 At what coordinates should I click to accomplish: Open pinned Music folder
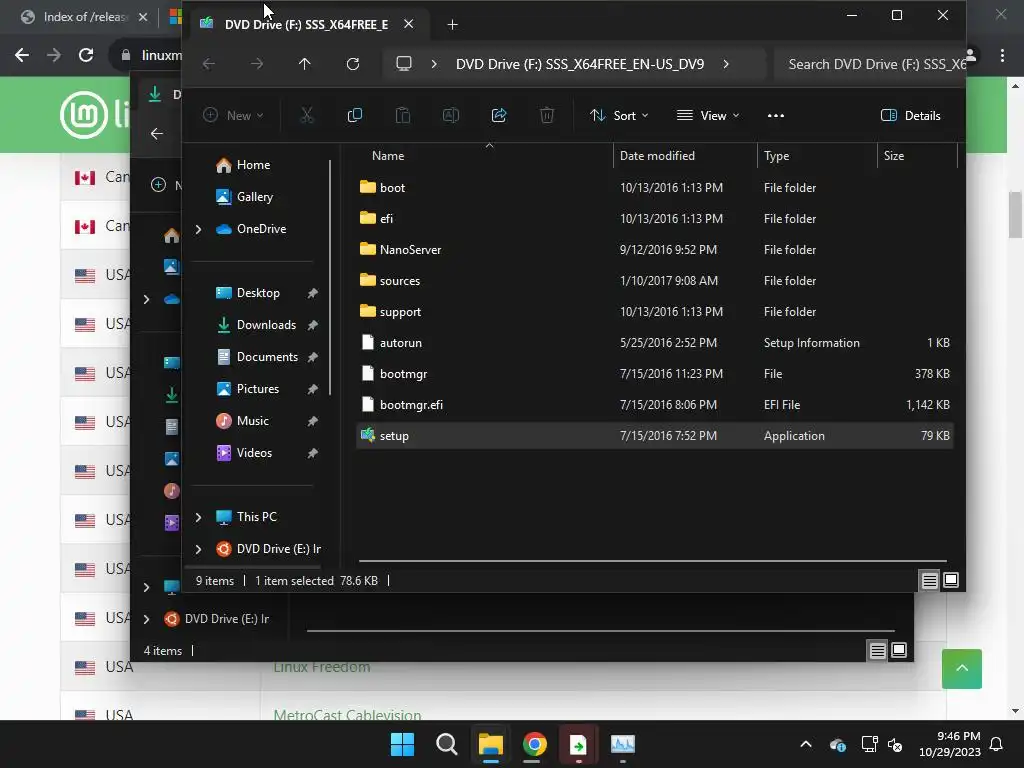[252, 421]
